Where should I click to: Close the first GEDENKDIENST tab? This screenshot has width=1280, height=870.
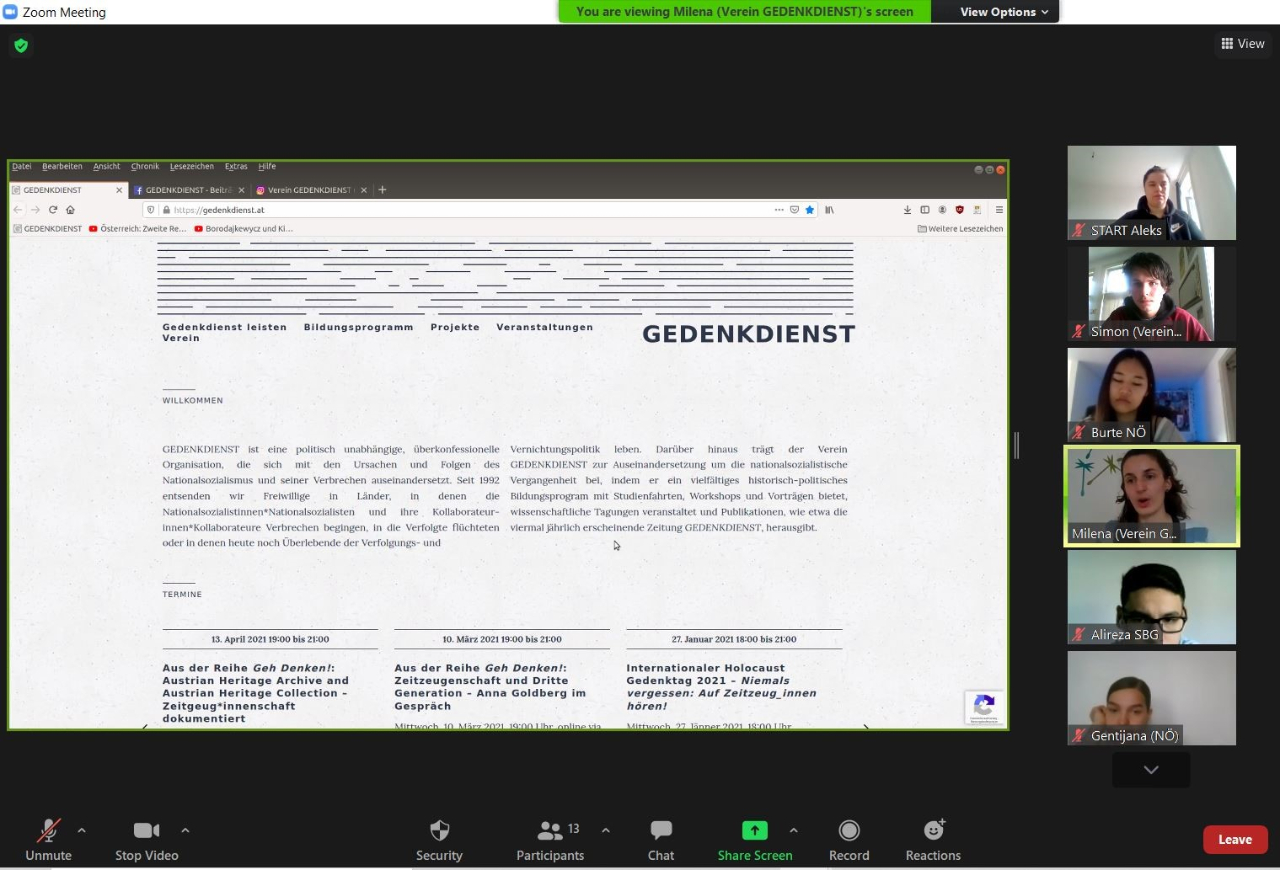click(x=119, y=190)
